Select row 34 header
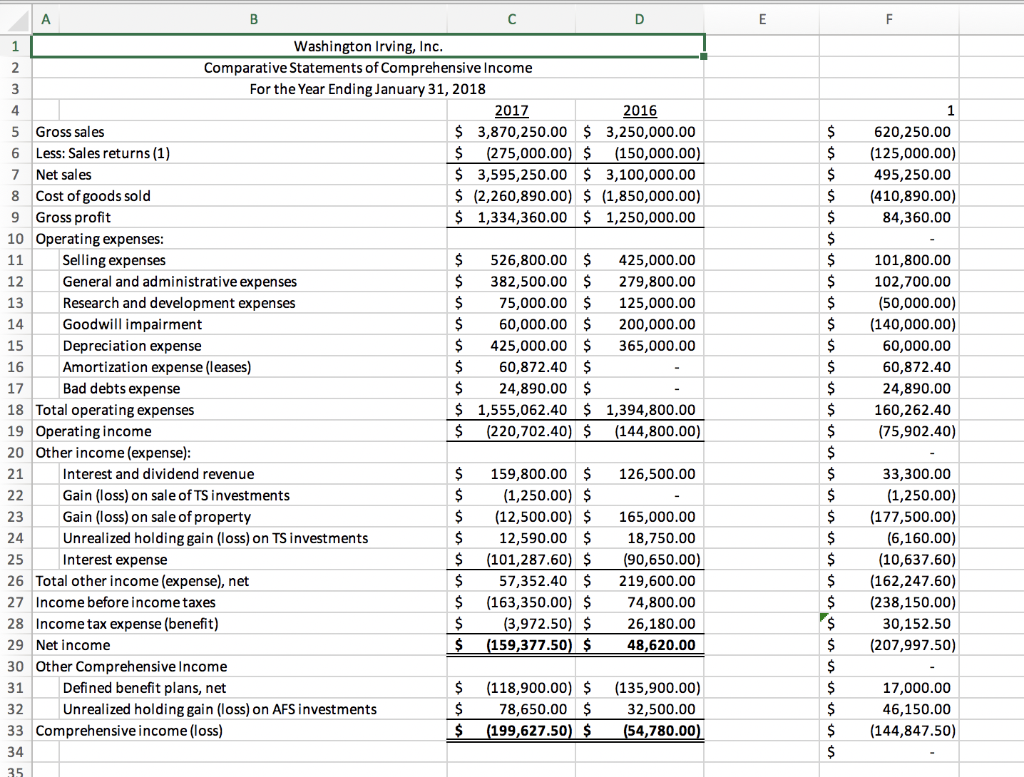The image size is (1024, 777). tap(17, 750)
